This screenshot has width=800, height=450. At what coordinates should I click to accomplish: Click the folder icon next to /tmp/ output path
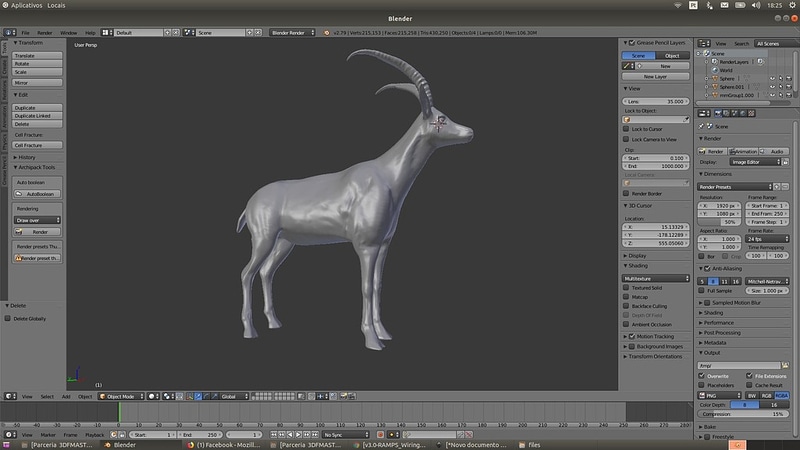(785, 365)
